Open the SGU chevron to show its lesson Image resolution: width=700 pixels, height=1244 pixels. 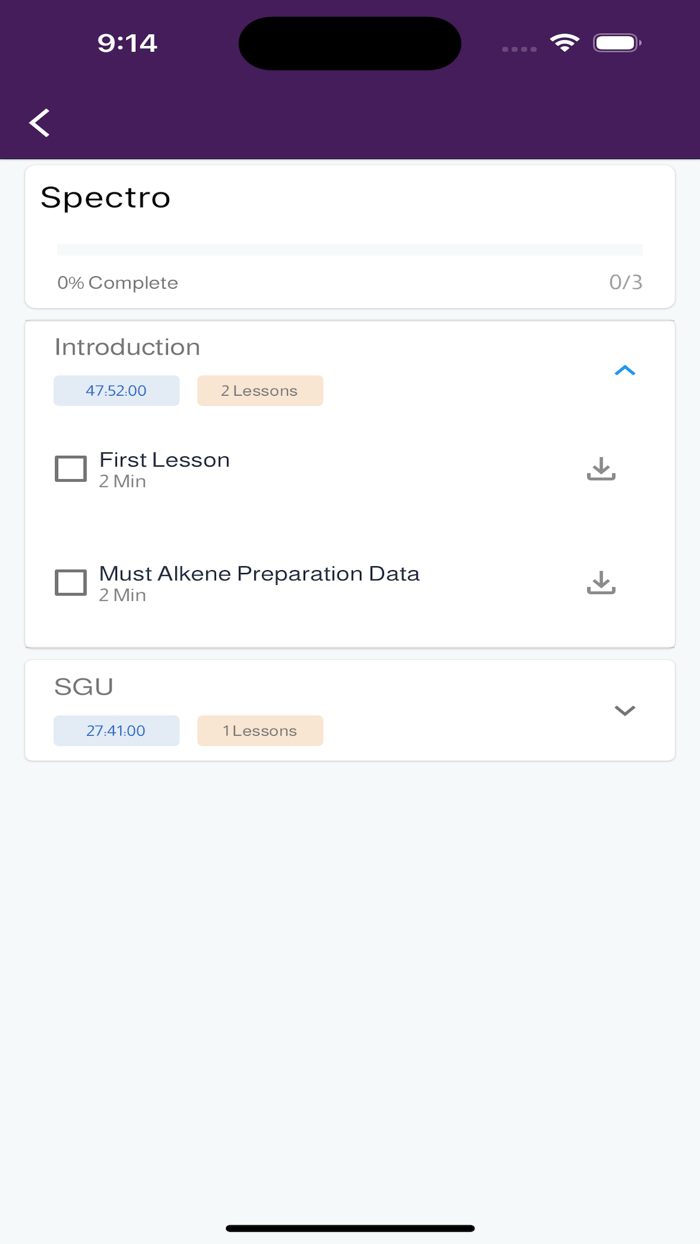coord(625,710)
